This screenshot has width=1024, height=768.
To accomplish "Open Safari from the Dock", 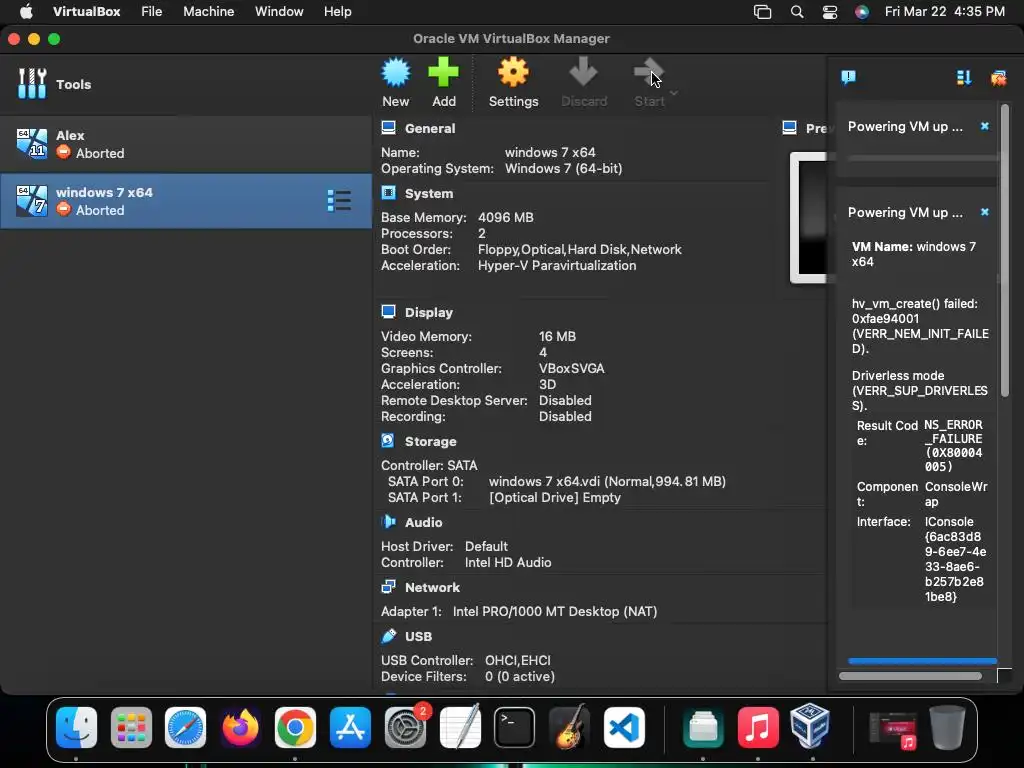I will 185,727.
